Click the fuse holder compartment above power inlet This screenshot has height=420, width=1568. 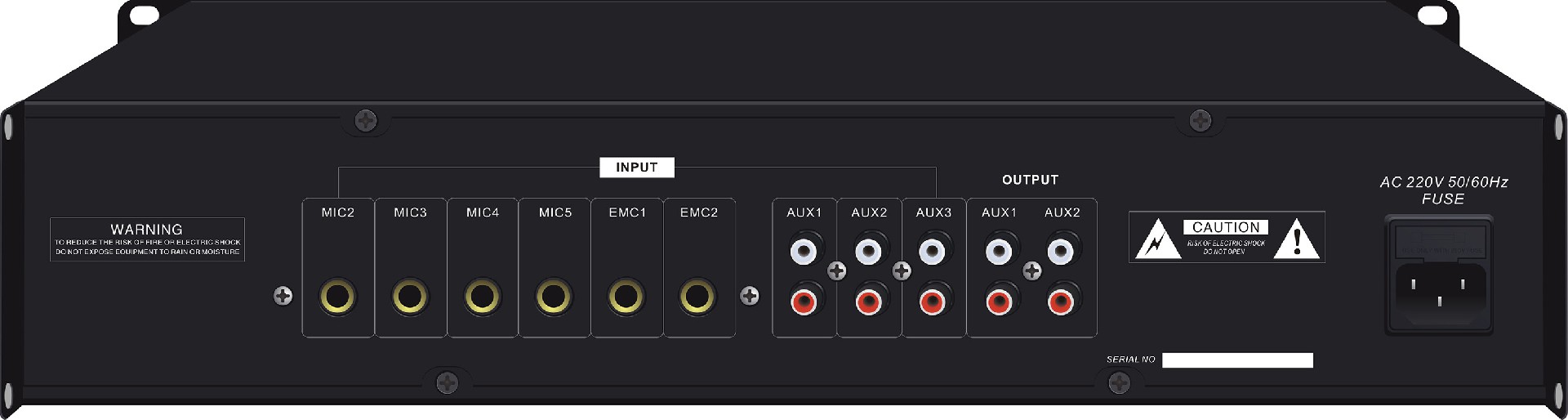tap(1439, 243)
